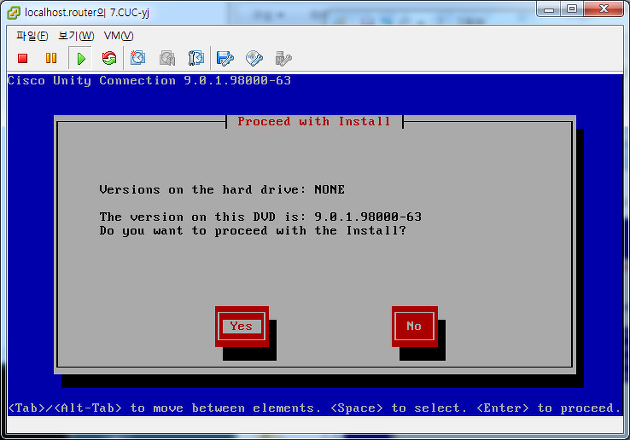Connect a USB device with the USB icon
Viewport: 630px width, 440px height.
point(283,59)
